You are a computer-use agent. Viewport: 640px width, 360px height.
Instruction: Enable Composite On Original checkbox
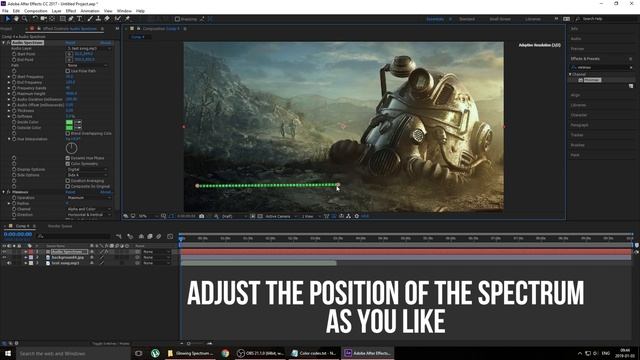pyautogui.click(x=68, y=187)
